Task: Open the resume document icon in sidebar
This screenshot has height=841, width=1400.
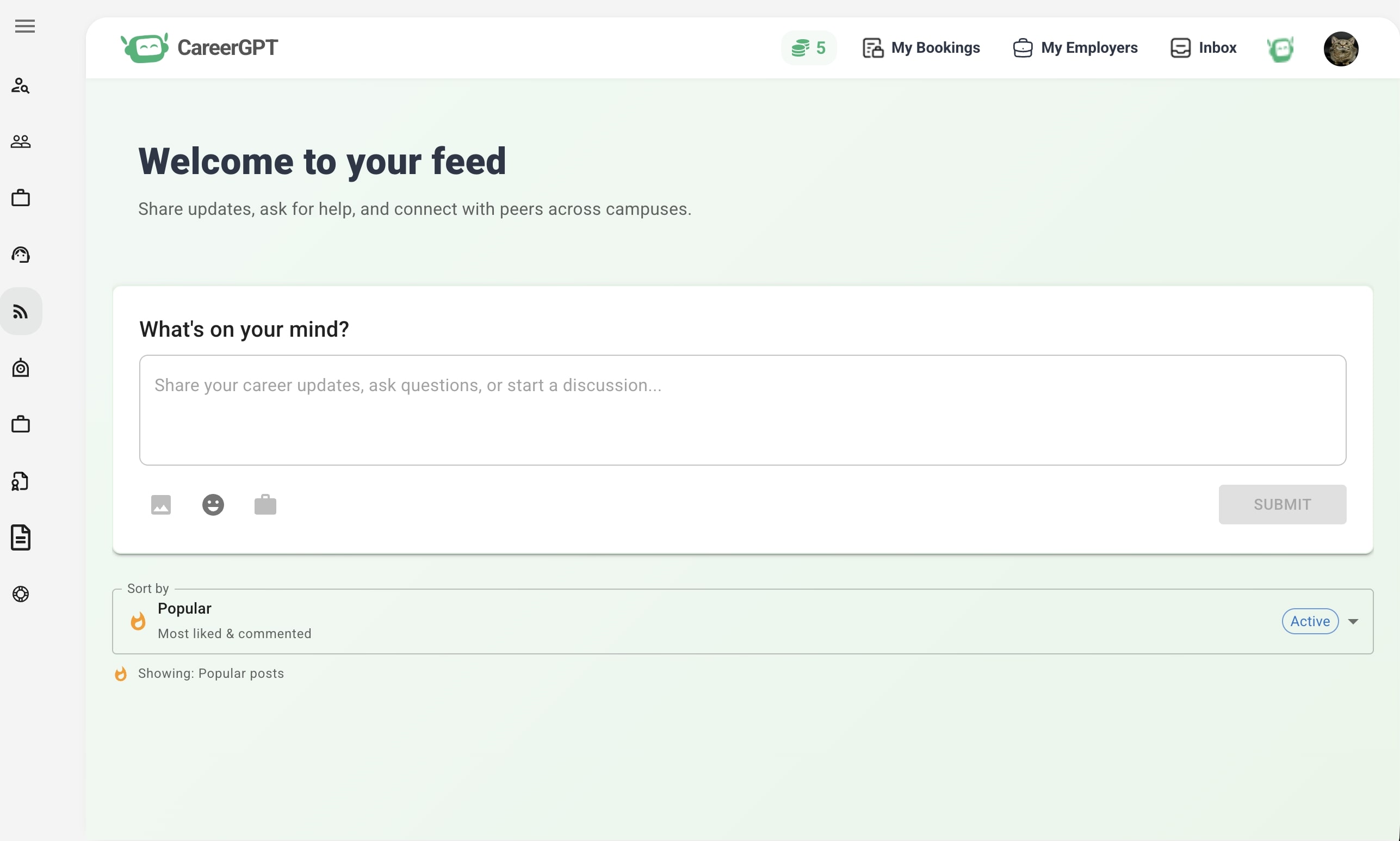Action: click(x=21, y=537)
